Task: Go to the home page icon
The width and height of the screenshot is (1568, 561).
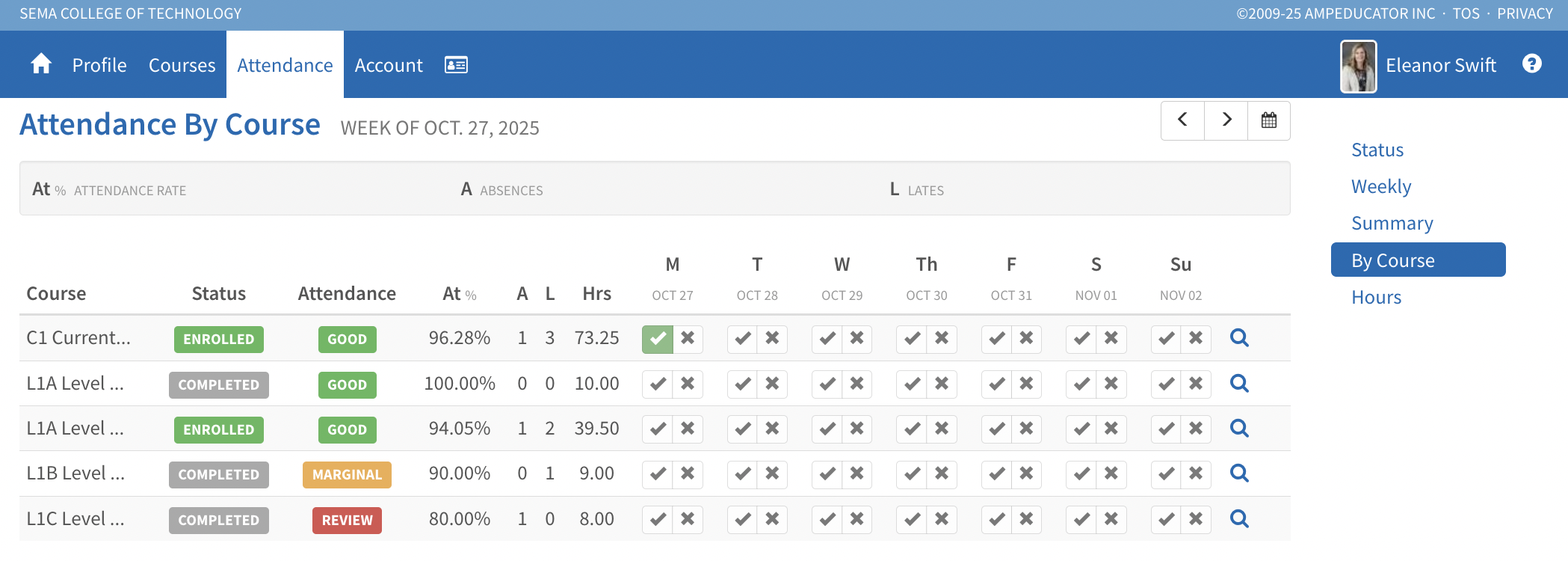Action: (x=41, y=64)
